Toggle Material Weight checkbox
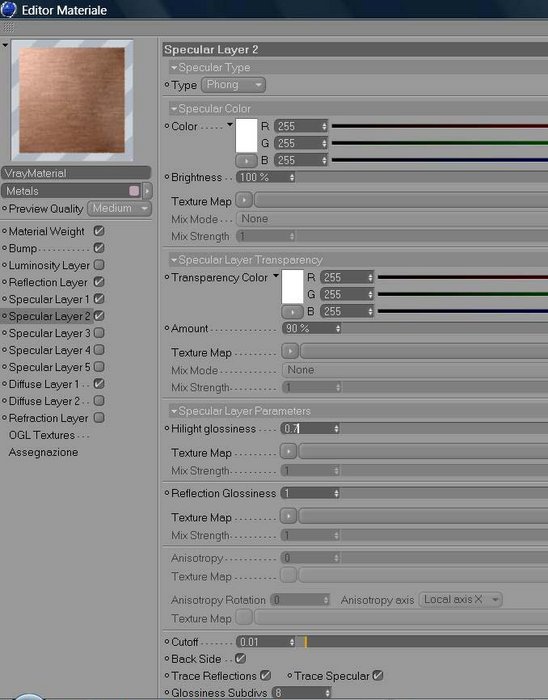 pos(99,231)
